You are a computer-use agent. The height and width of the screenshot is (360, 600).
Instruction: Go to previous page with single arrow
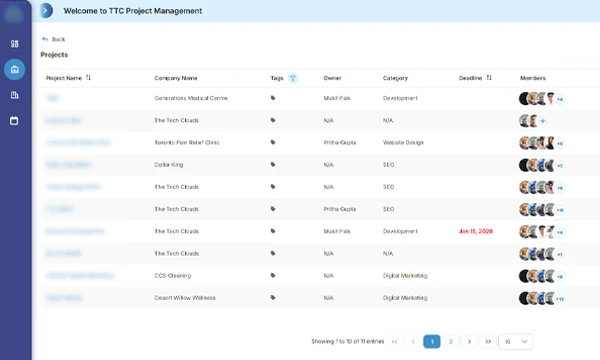point(413,342)
